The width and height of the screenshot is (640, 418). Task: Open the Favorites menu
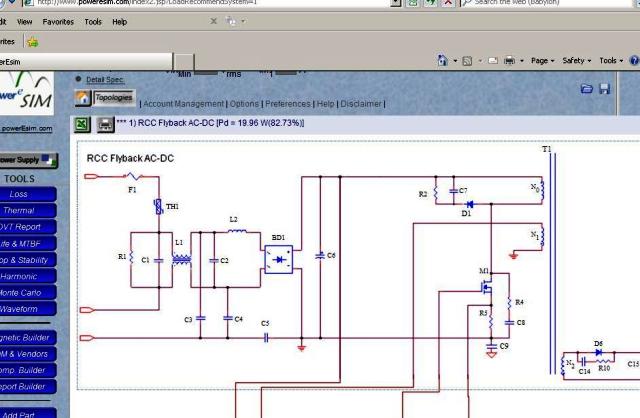pyautogui.click(x=58, y=22)
